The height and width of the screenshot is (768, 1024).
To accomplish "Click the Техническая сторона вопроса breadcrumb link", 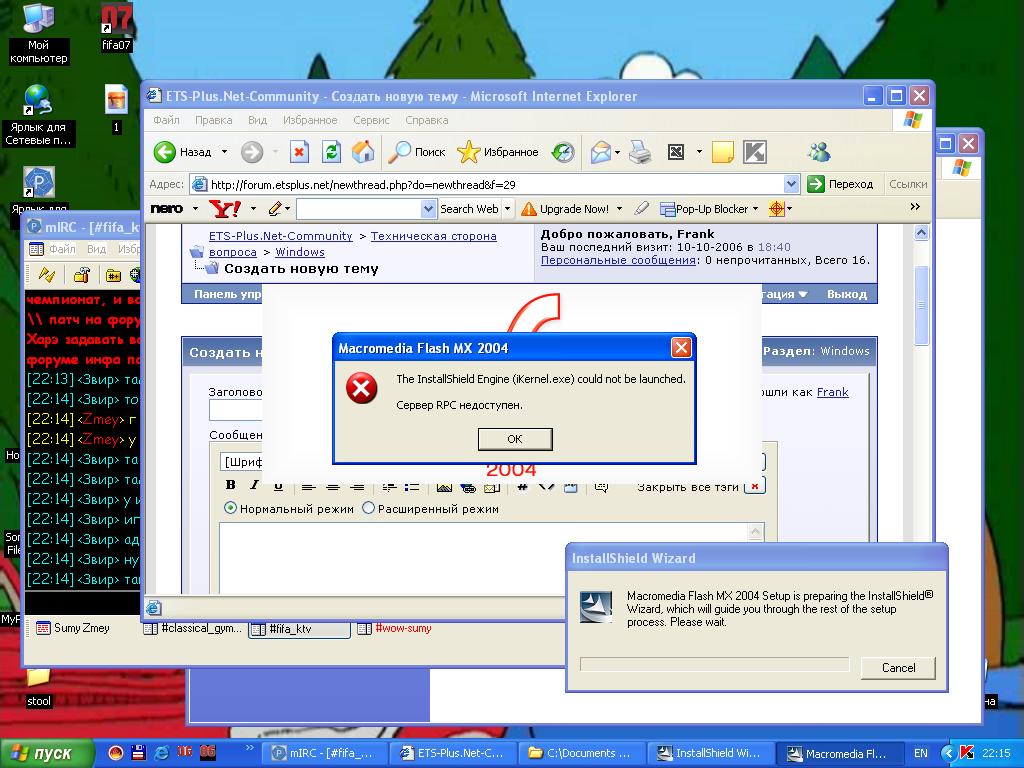I will point(433,236).
